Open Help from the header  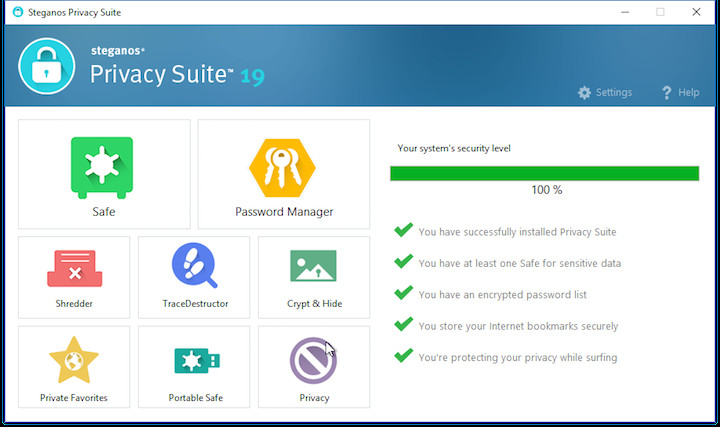(681, 93)
